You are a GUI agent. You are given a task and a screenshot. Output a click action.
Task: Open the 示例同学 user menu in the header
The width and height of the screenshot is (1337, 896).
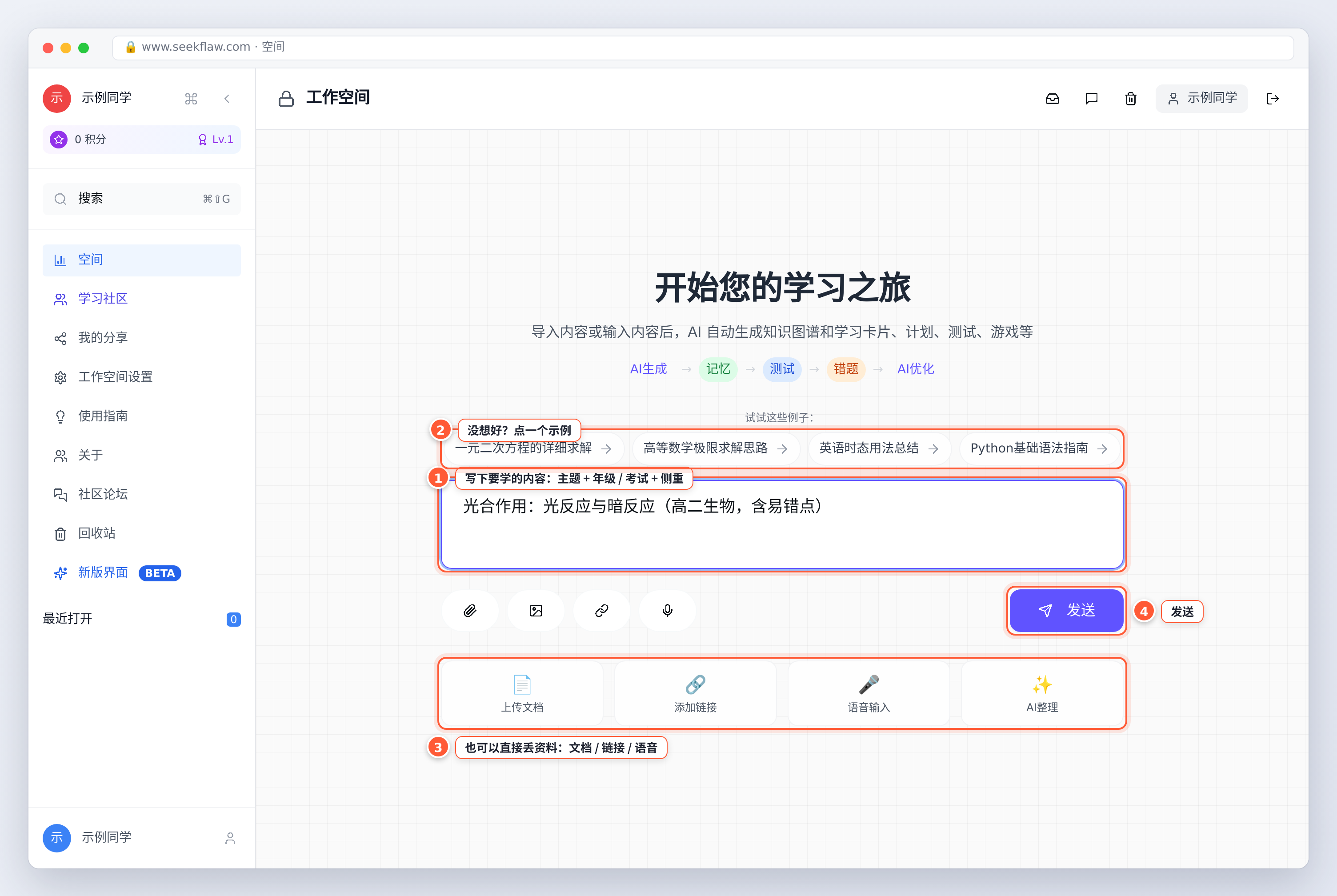1201,98
